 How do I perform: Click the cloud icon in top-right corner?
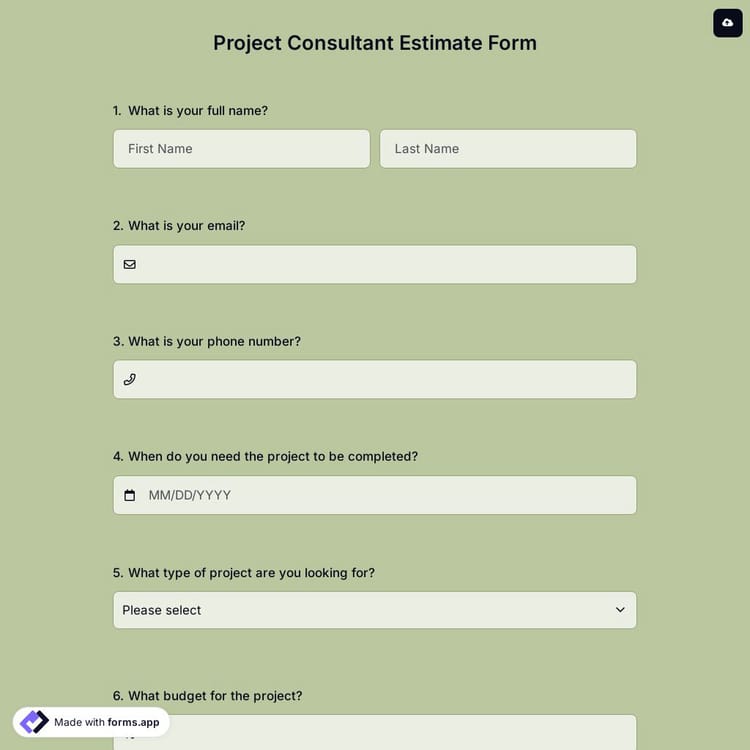pos(727,22)
